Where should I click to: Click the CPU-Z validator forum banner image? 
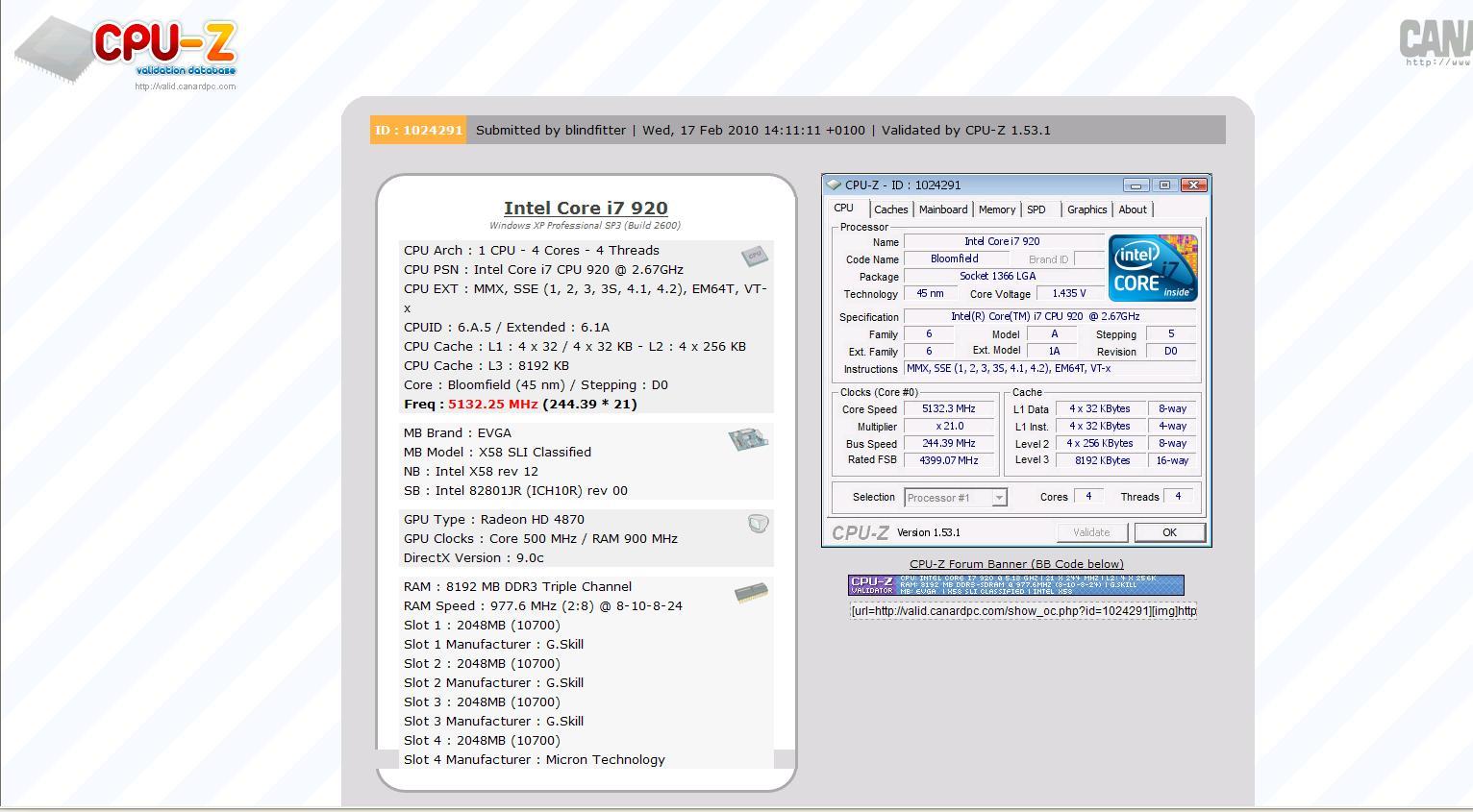[x=1016, y=585]
